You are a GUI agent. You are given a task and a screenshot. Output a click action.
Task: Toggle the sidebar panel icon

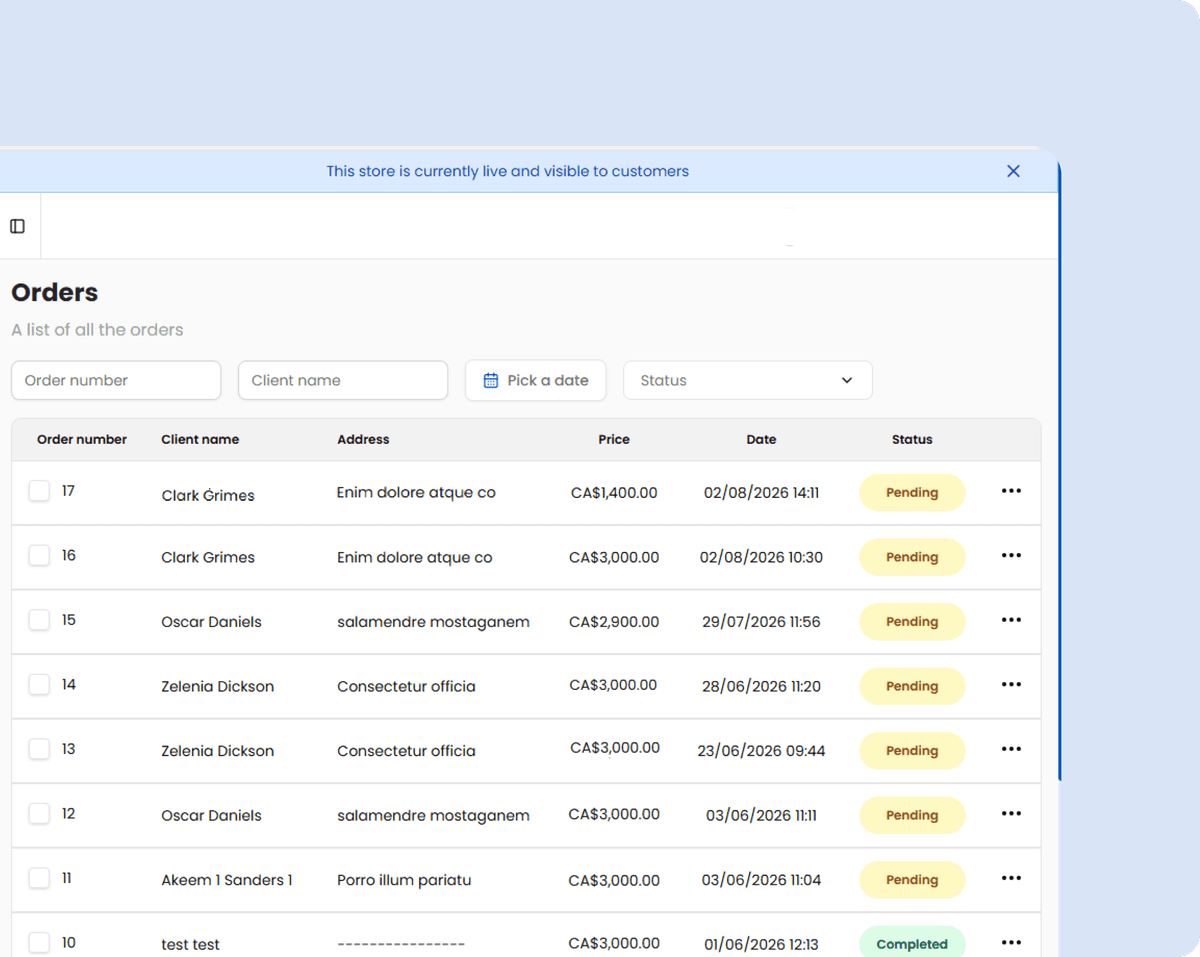tap(17, 226)
